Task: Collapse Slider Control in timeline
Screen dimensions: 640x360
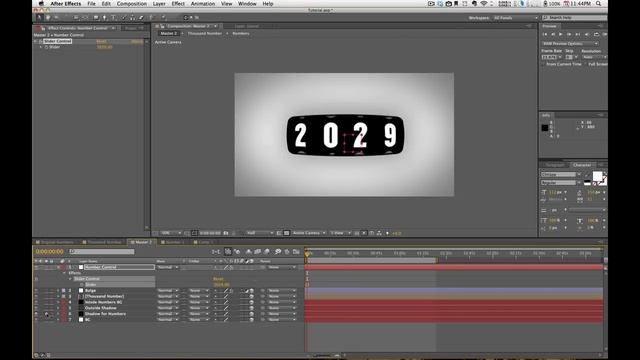Action: [70, 279]
